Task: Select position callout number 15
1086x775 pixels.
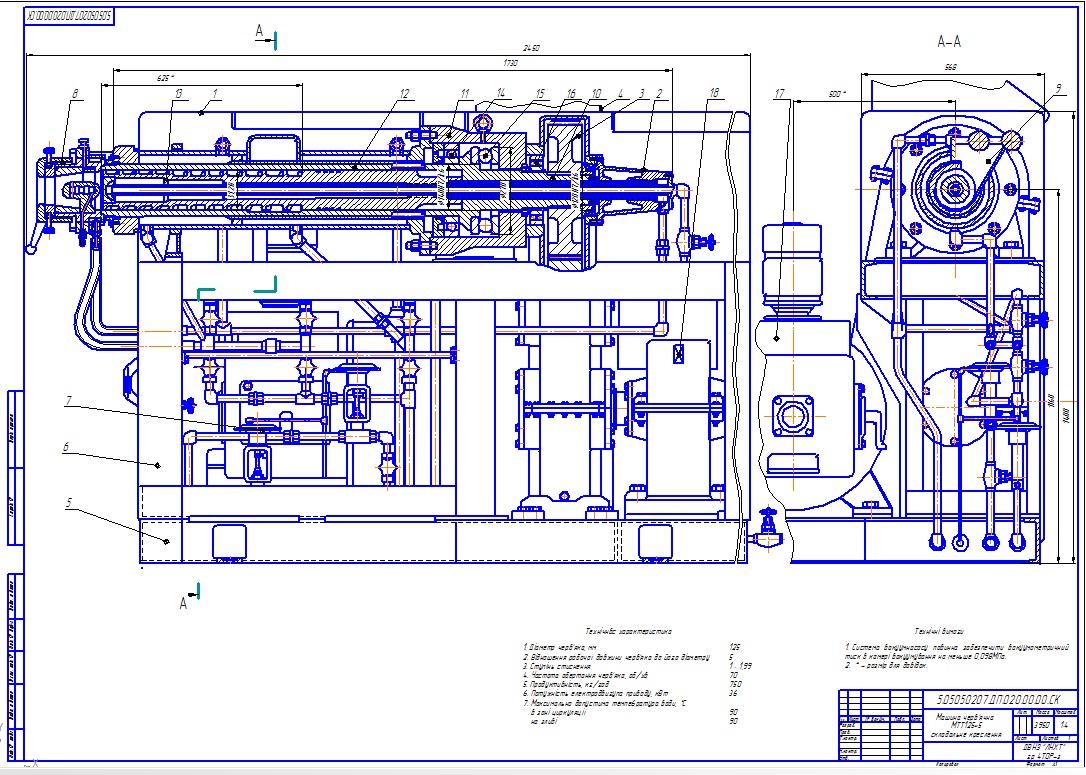Action: click(540, 93)
